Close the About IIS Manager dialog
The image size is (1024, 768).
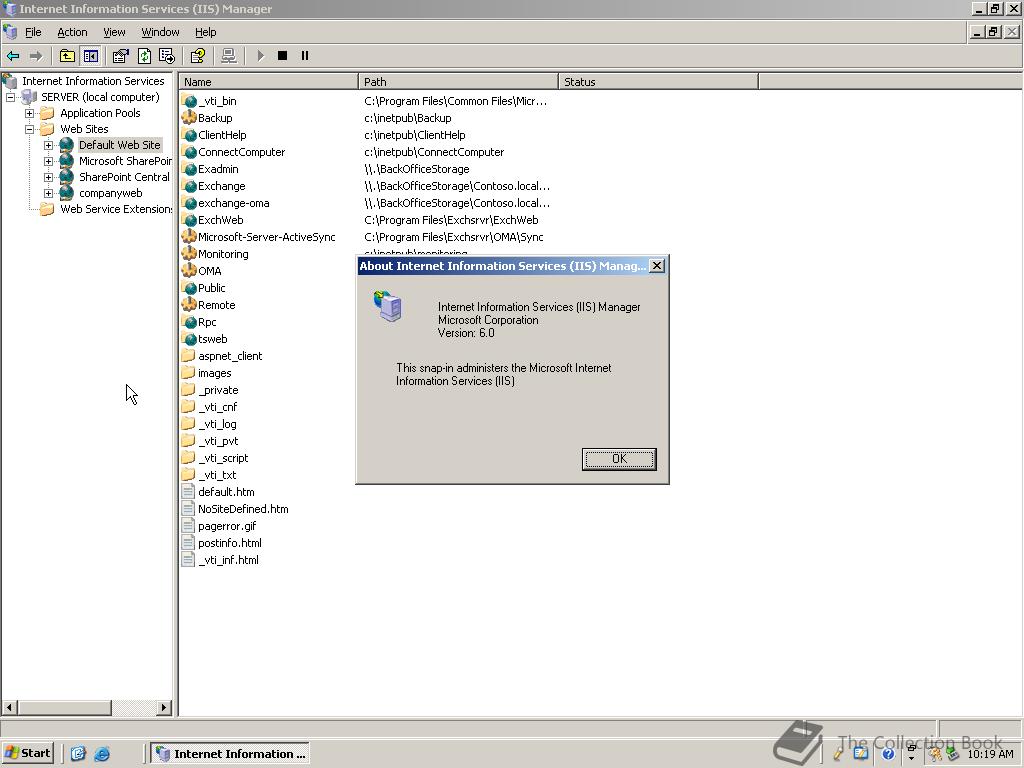tap(657, 266)
